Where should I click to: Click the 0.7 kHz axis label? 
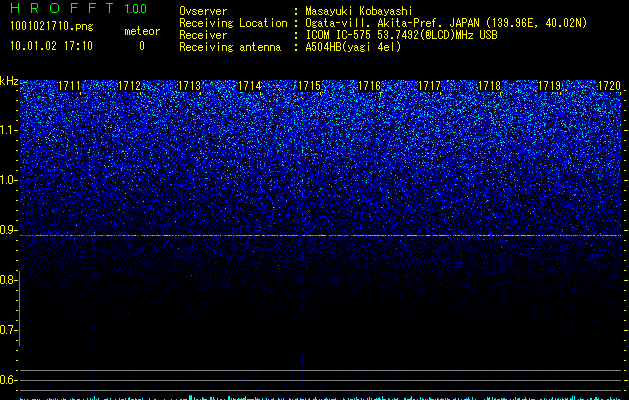[9, 330]
